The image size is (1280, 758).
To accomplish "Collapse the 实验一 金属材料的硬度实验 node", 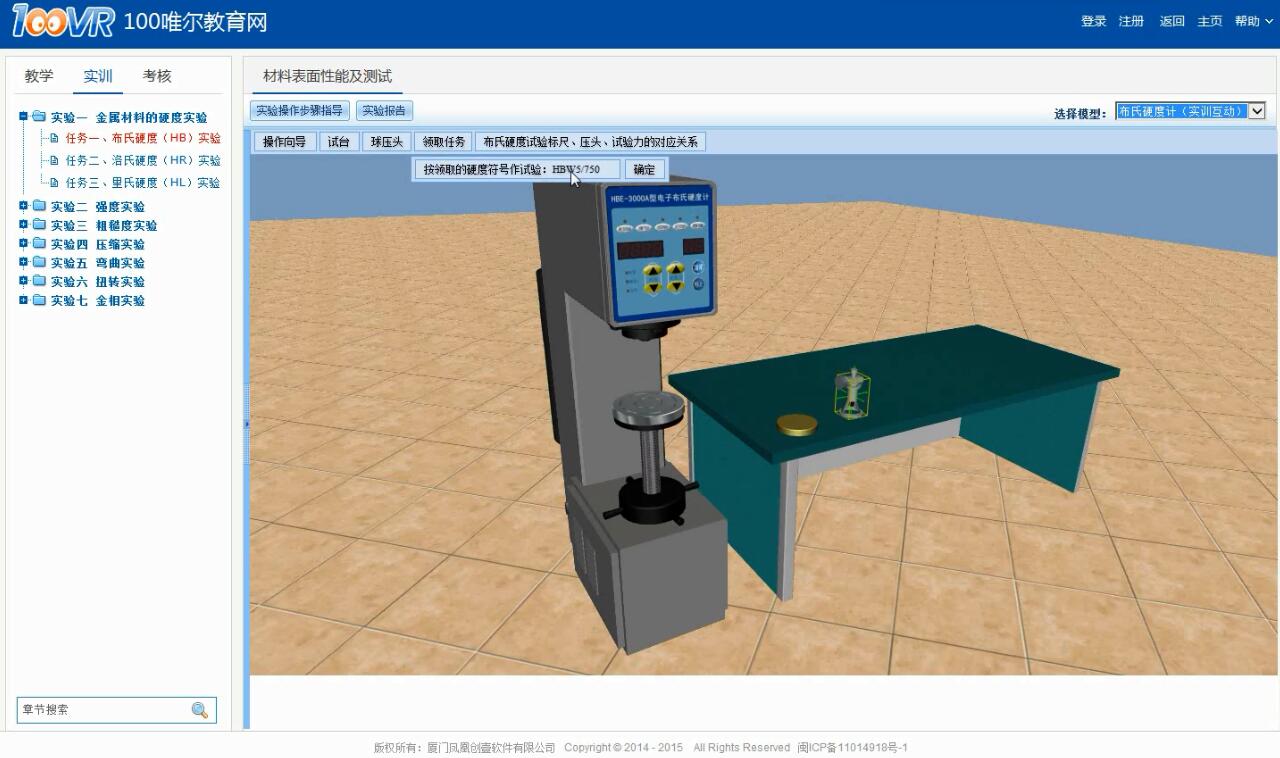I will coord(24,117).
